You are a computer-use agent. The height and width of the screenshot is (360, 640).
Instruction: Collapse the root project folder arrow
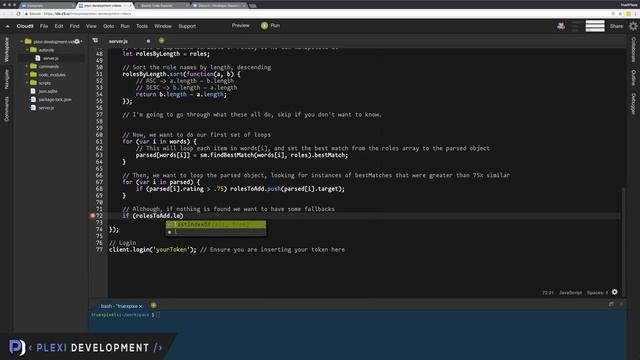tap(21, 42)
